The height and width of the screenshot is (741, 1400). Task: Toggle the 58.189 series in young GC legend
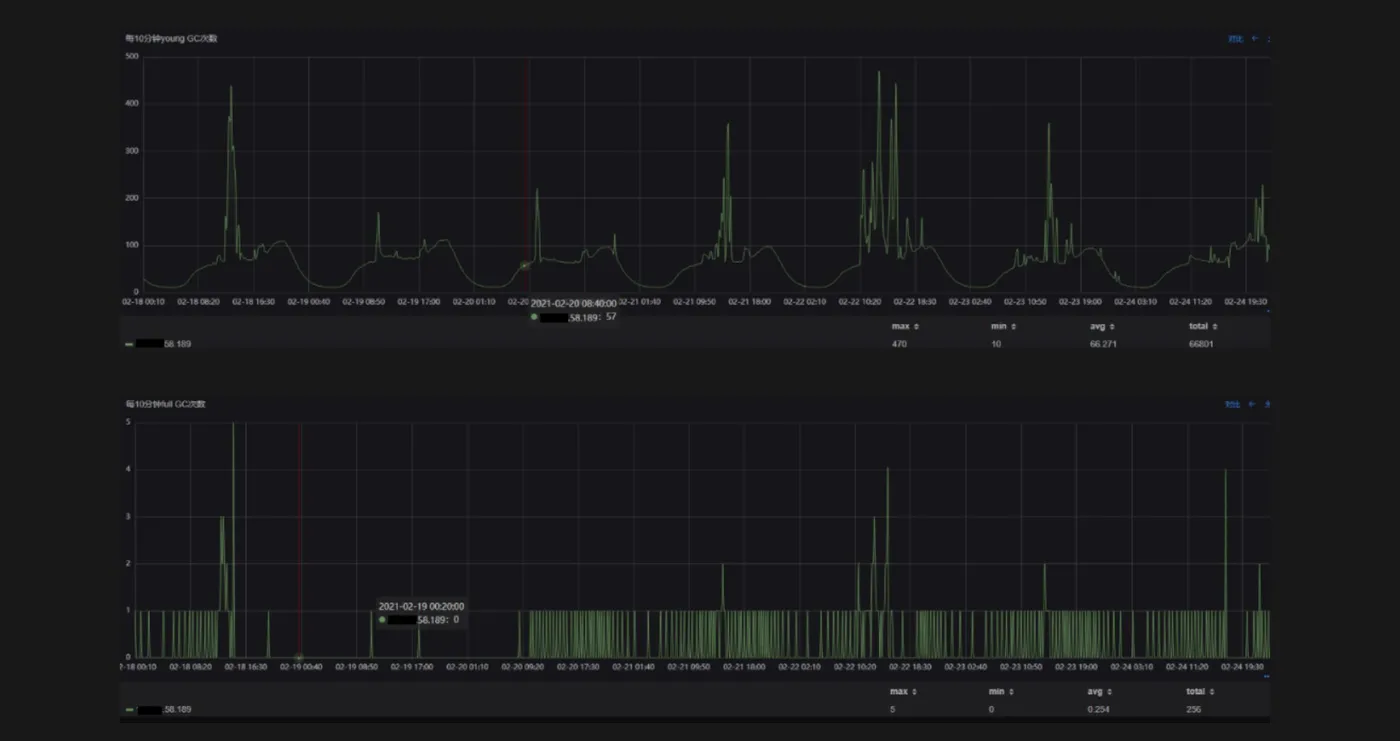(x=163, y=344)
